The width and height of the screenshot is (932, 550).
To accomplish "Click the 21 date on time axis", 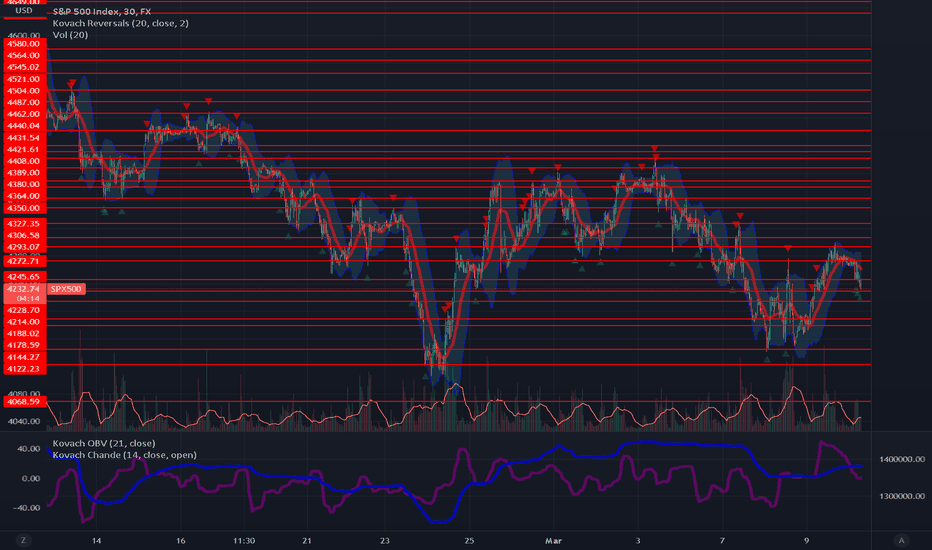I will pos(307,540).
